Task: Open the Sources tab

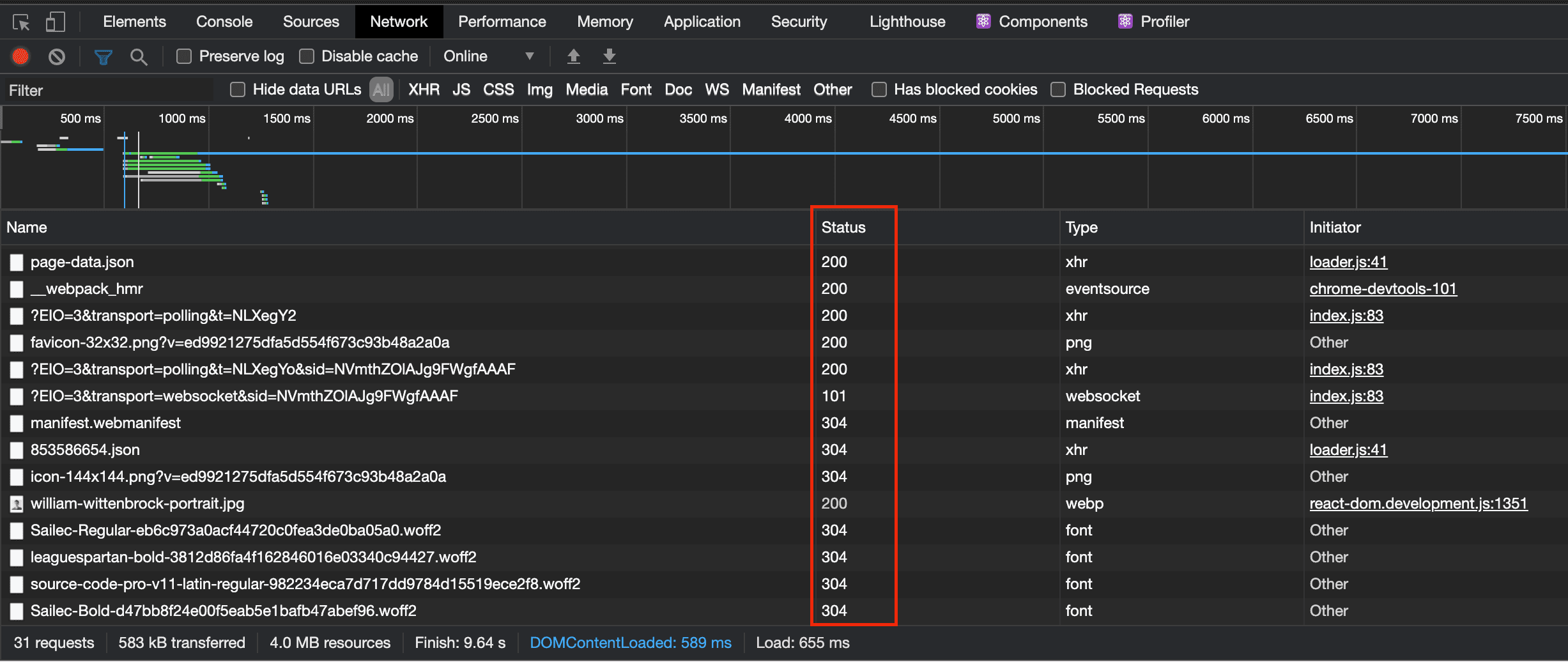Action: coord(311,22)
